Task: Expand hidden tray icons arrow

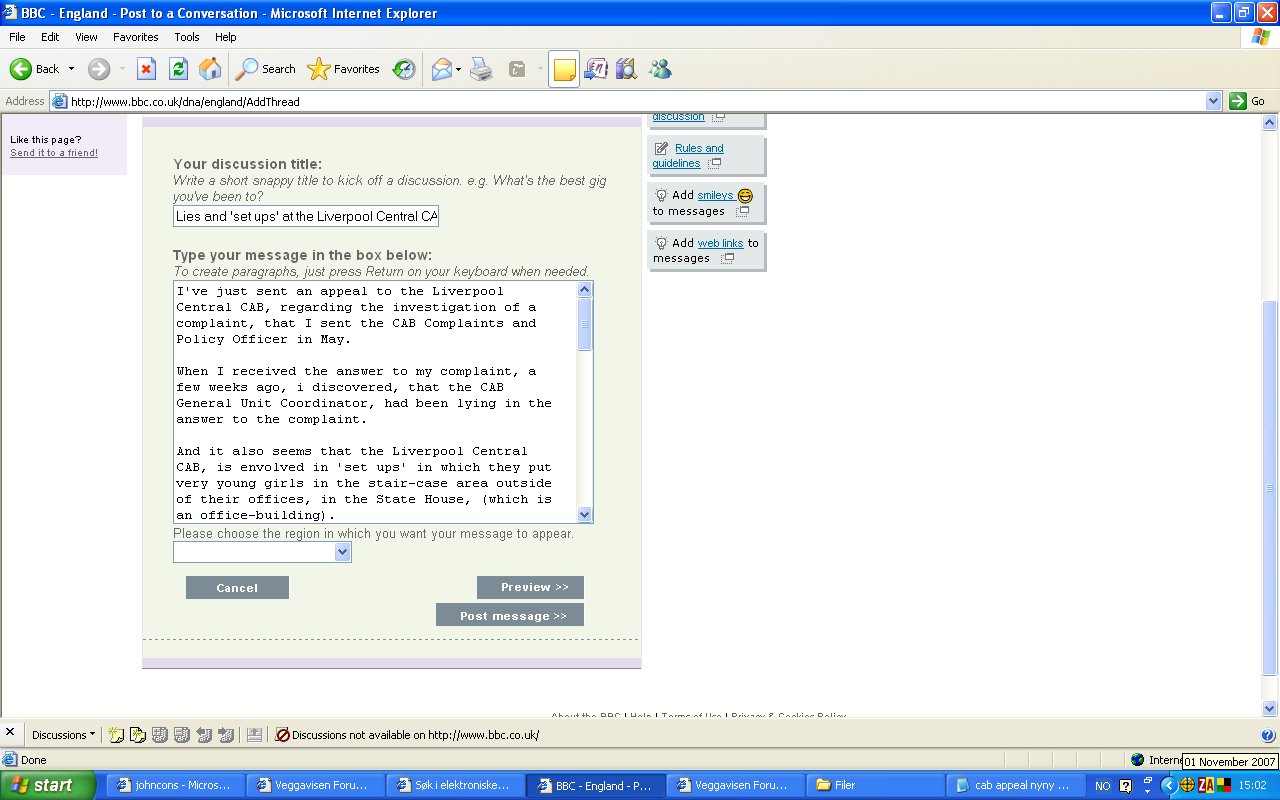Action: coord(1168,785)
